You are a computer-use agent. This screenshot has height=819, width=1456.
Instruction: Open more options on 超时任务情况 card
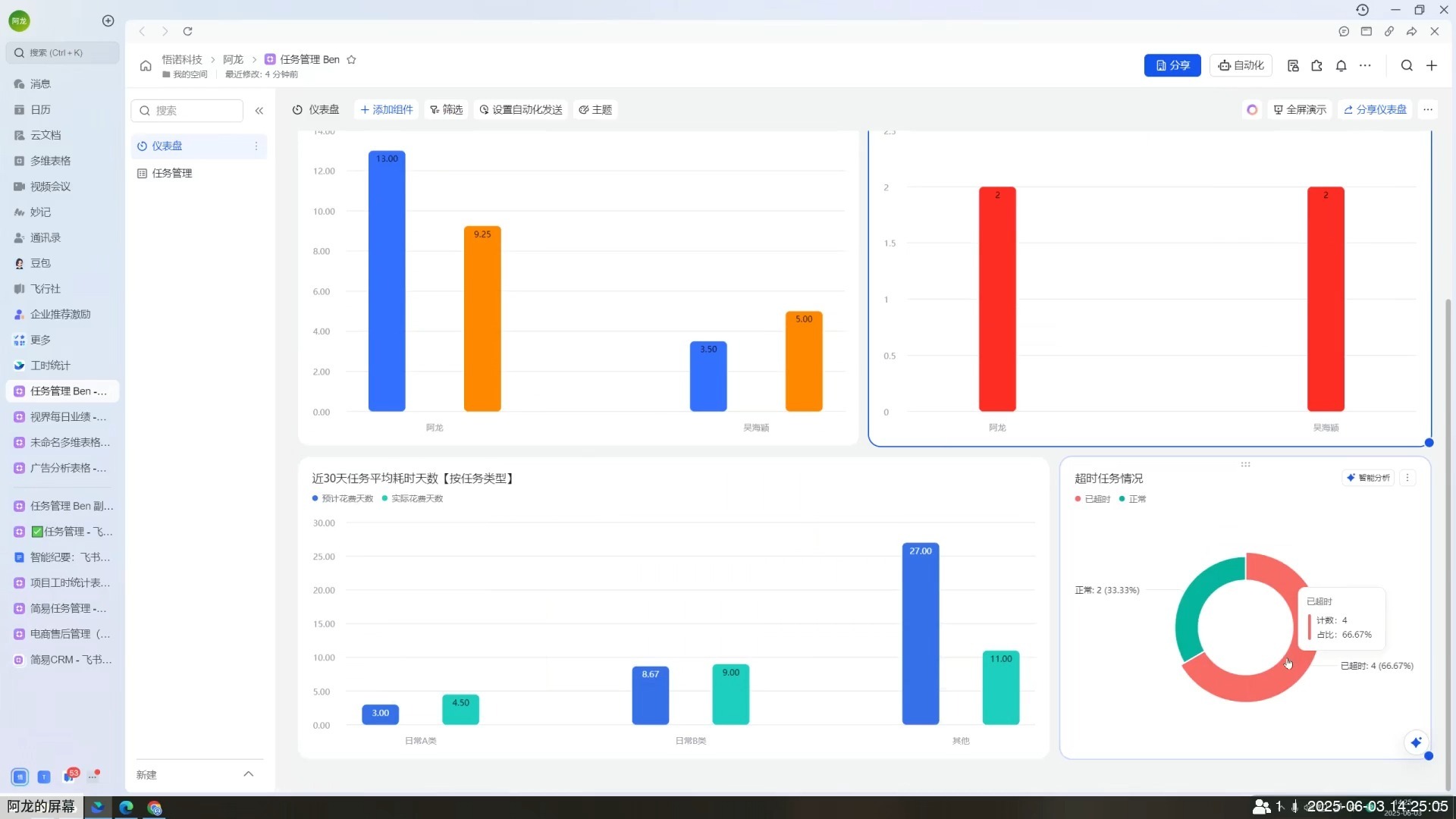[x=1407, y=478]
